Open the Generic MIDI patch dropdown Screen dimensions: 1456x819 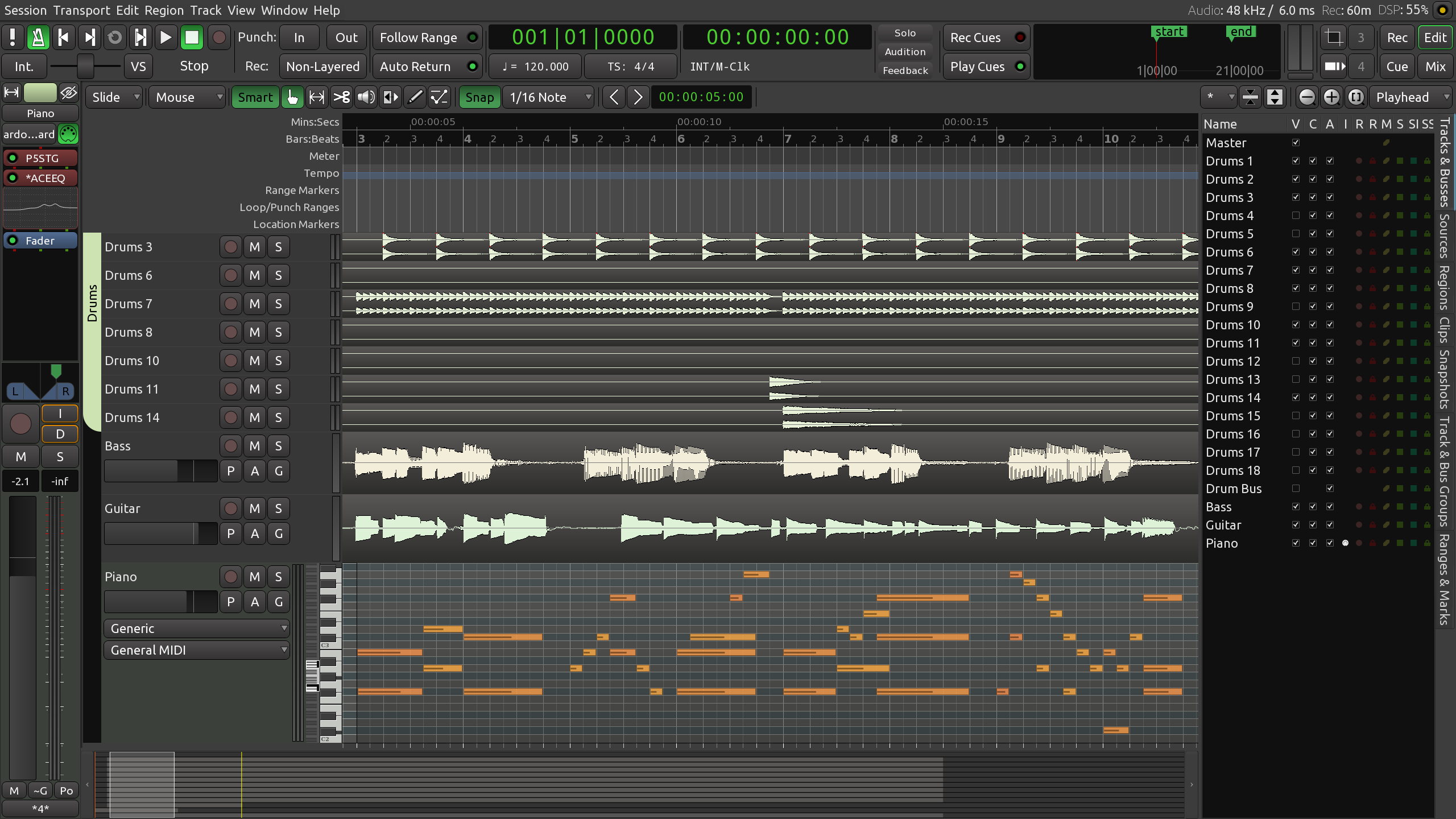click(196, 628)
